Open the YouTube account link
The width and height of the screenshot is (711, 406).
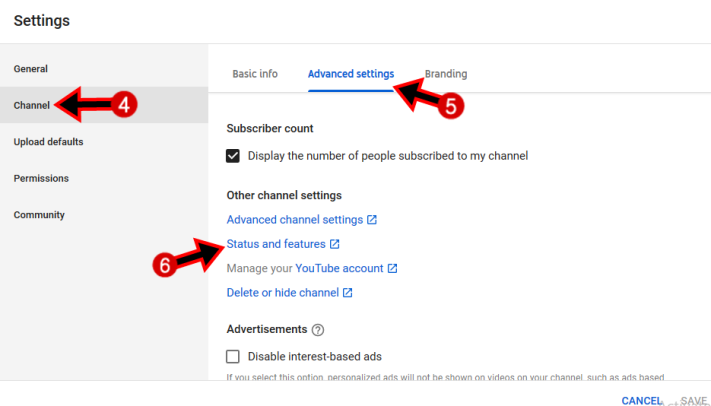click(339, 269)
